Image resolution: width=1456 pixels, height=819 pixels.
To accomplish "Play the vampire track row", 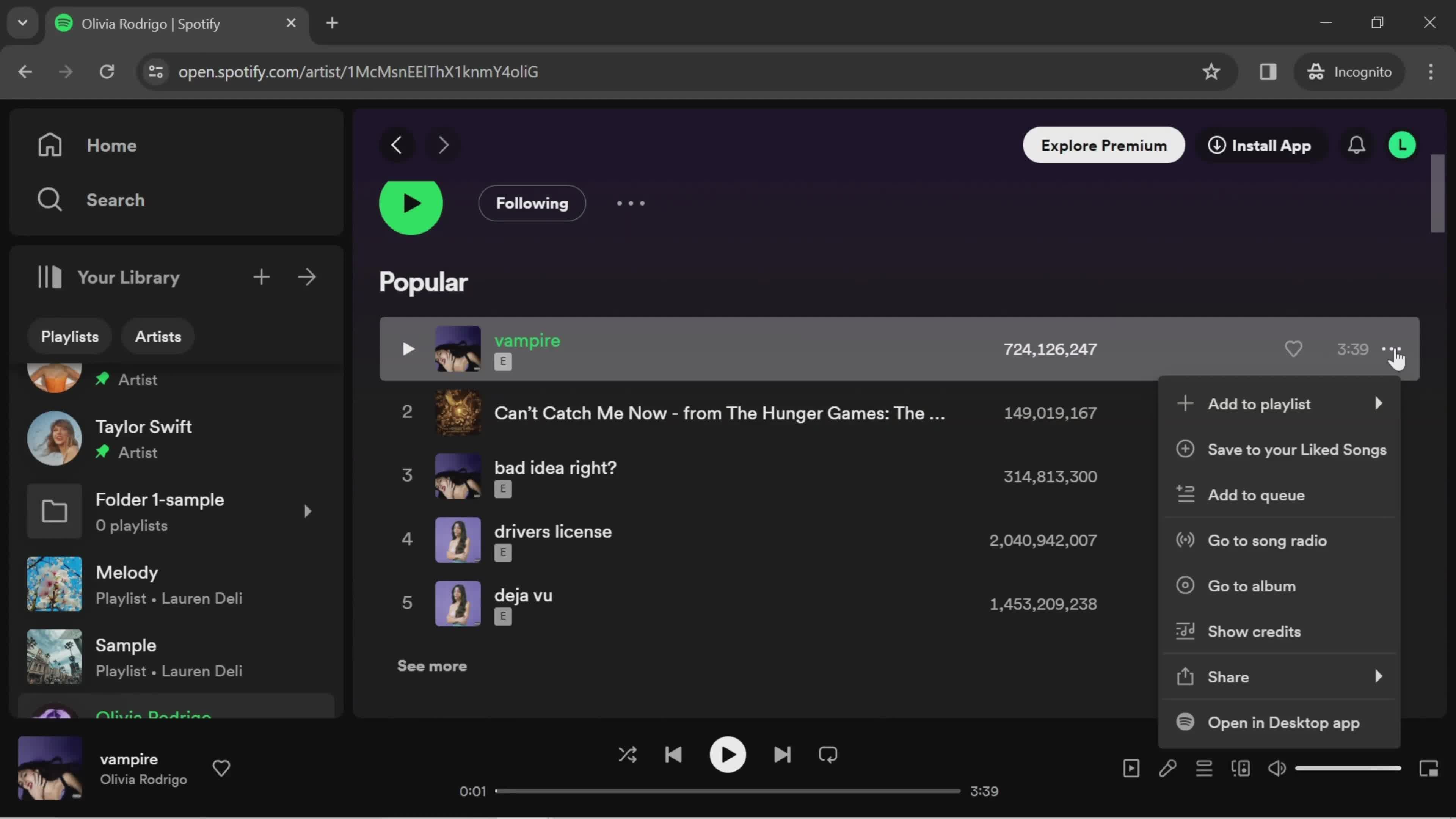I will [x=408, y=349].
